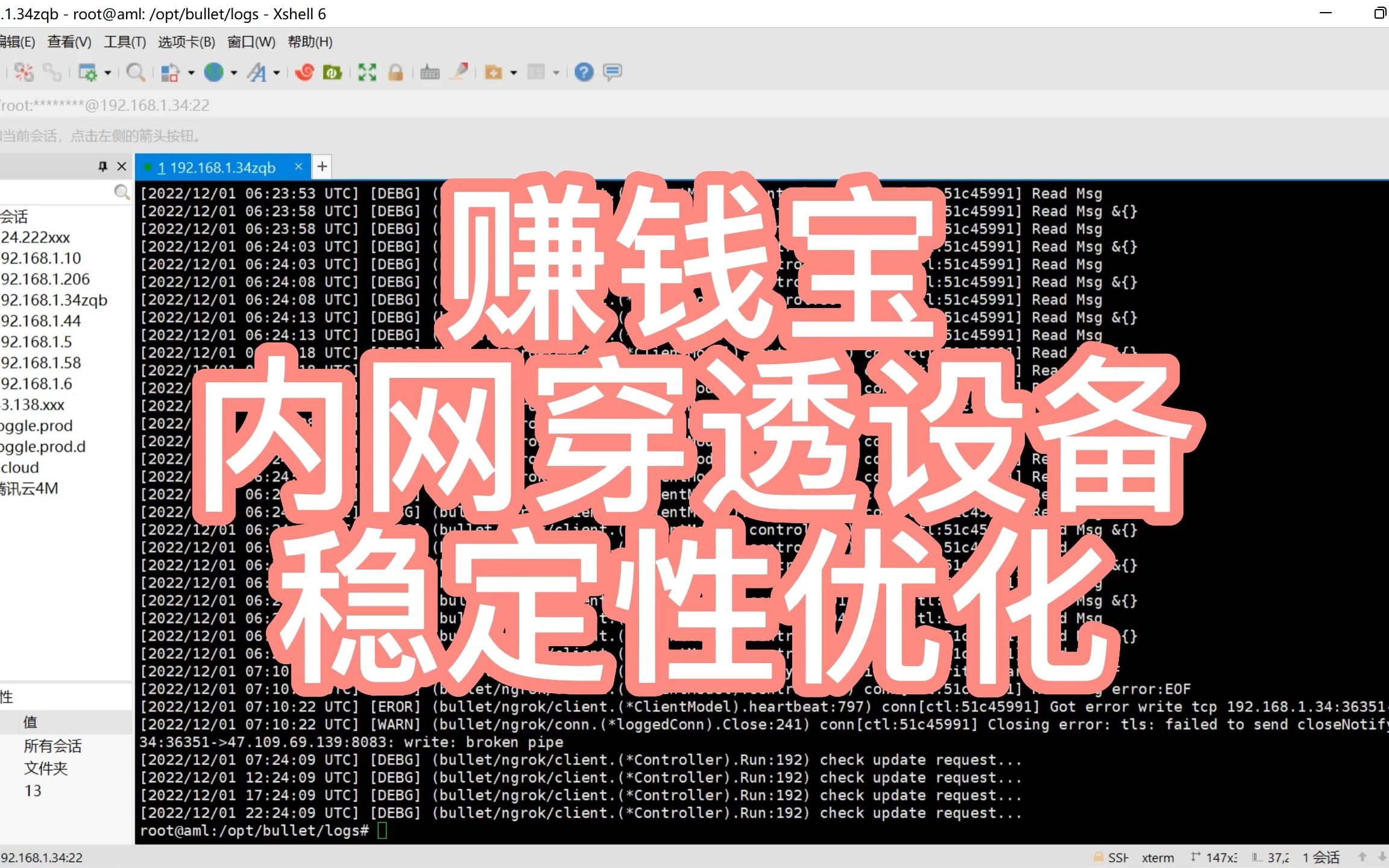Open the 选项卡(B) menu
The image size is (1389, 868).
[x=186, y=42]
